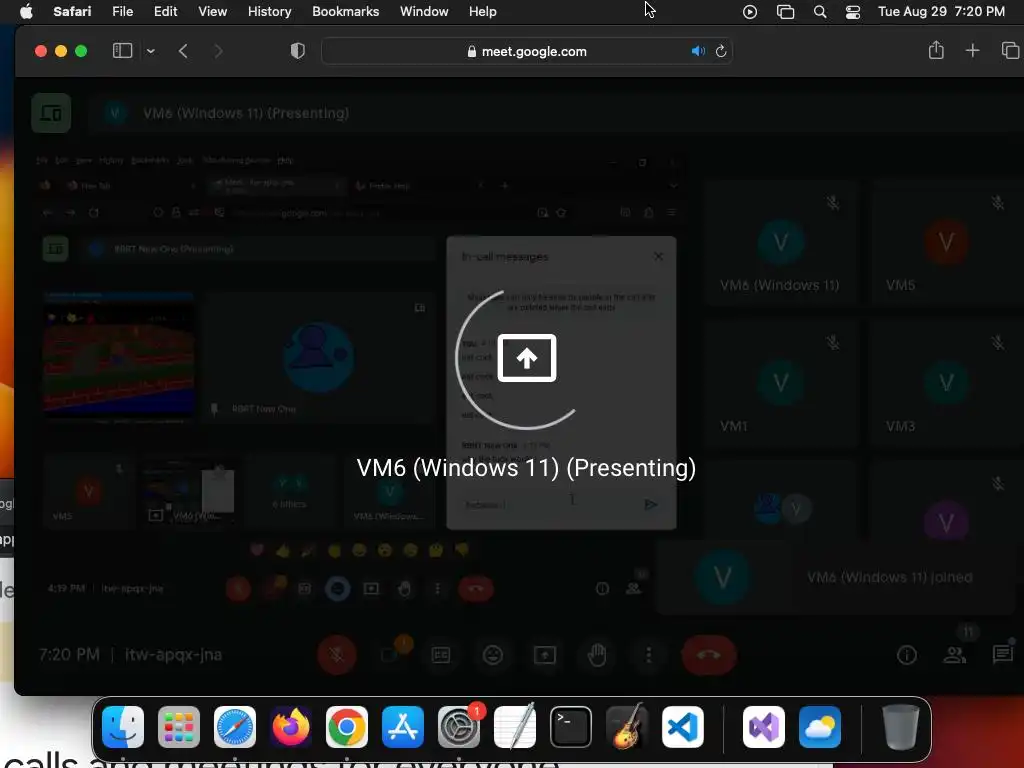Click the Present now button
The width and height of the screenshot is (1024, 768).
pos(545,654)
